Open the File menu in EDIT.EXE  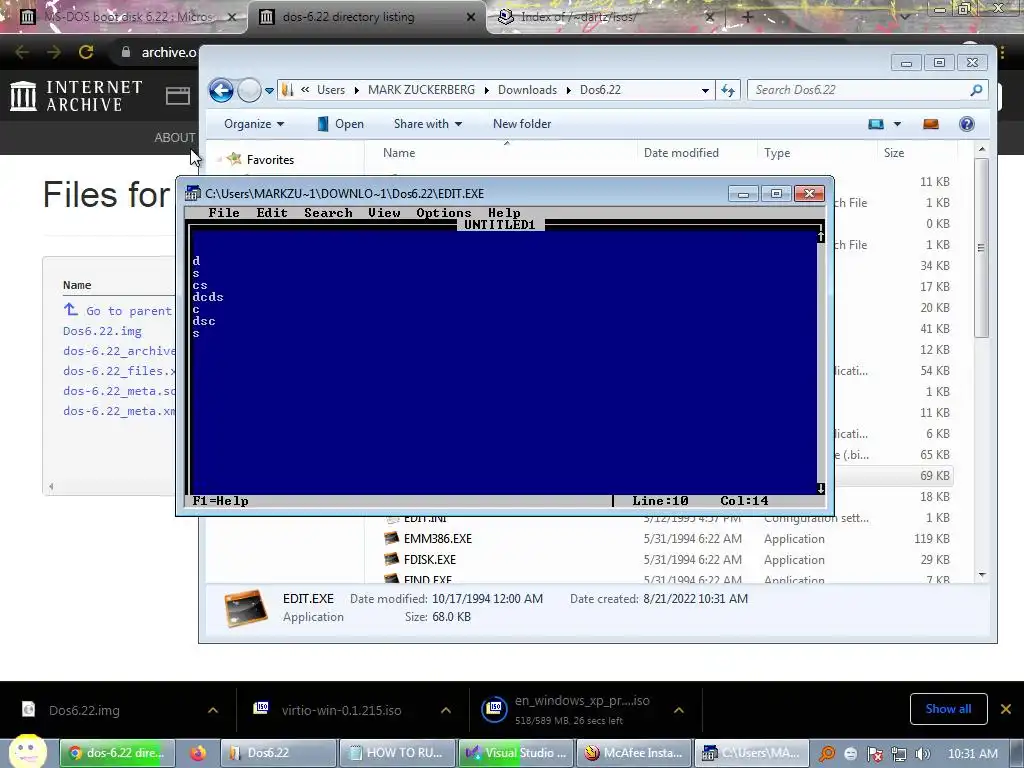223,213
